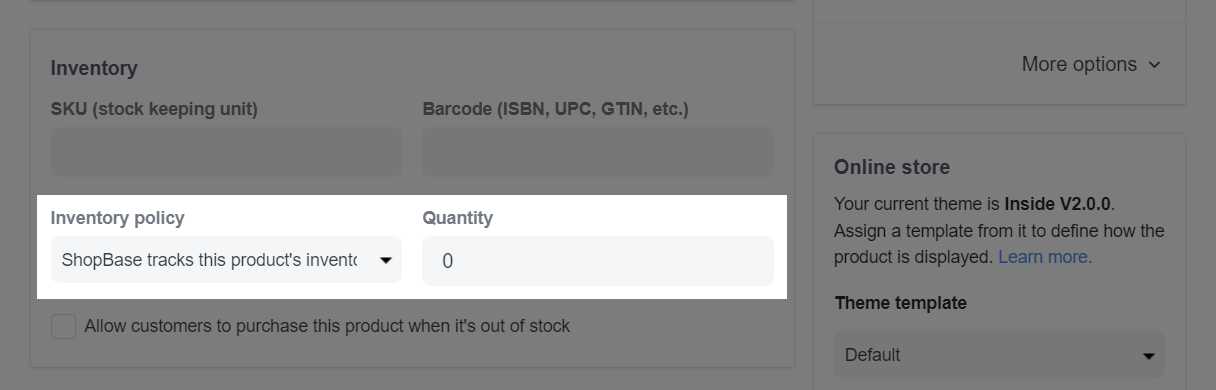The height and width of the screenshot is (390, 1216).
Task: Click the 'SKU (stock keeping unit)' label
Action: pyautogui.click(x=154, y=109)
